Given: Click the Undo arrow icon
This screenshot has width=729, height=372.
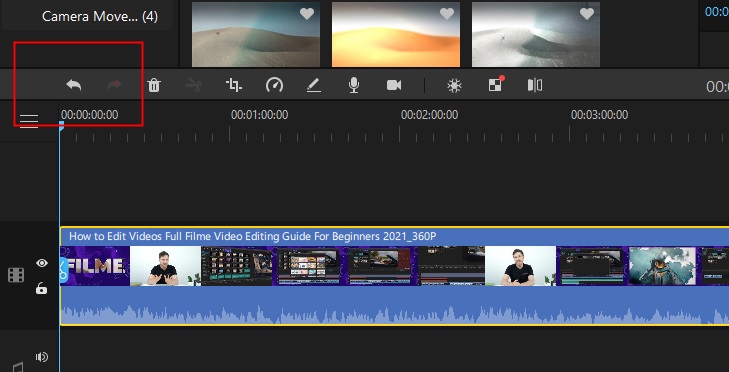Looking at the screenshot, I should 73,85.
